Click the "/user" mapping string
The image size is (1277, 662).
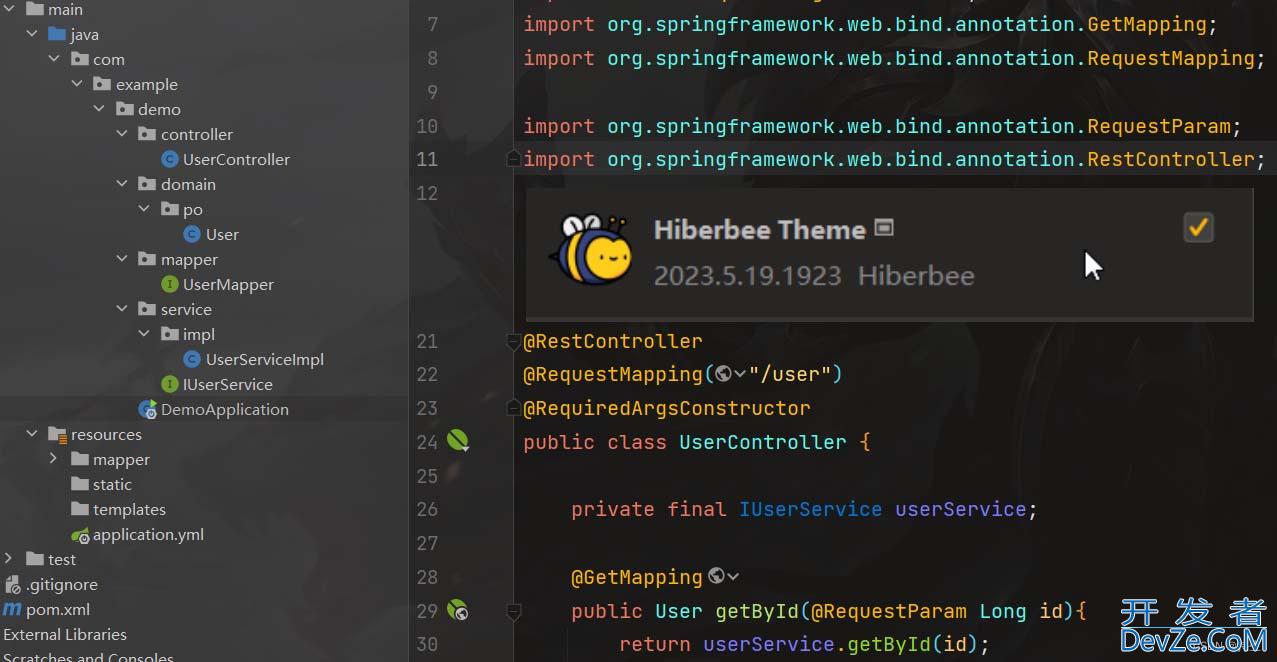click(790, 374)
